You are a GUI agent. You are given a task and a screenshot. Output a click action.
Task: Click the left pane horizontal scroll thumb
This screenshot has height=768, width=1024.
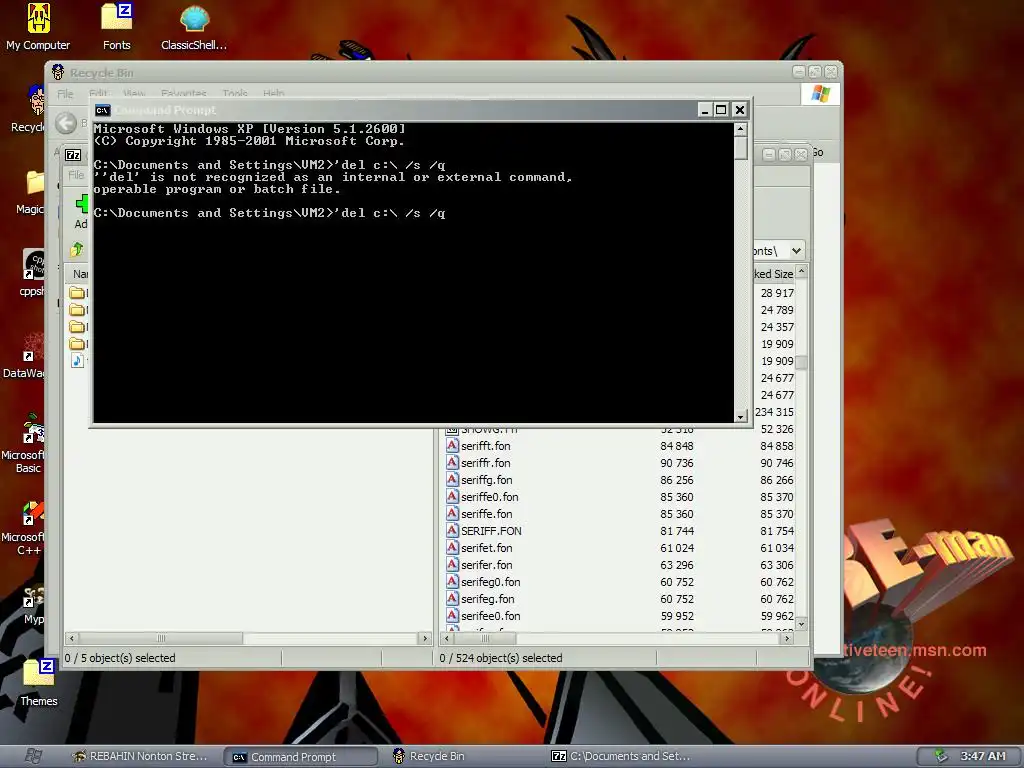pyautogui.click(x=161, y=638)
